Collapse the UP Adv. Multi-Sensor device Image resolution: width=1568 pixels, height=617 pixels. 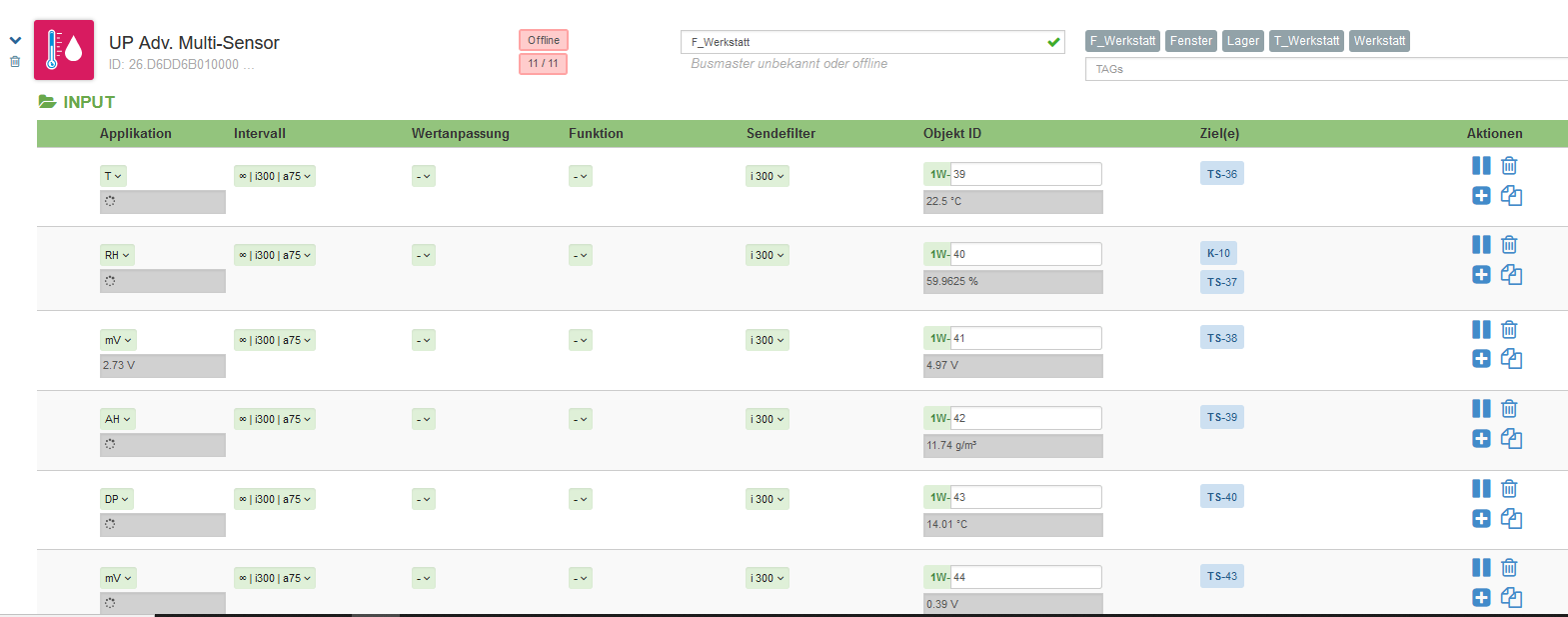click(x=15, y=41)
